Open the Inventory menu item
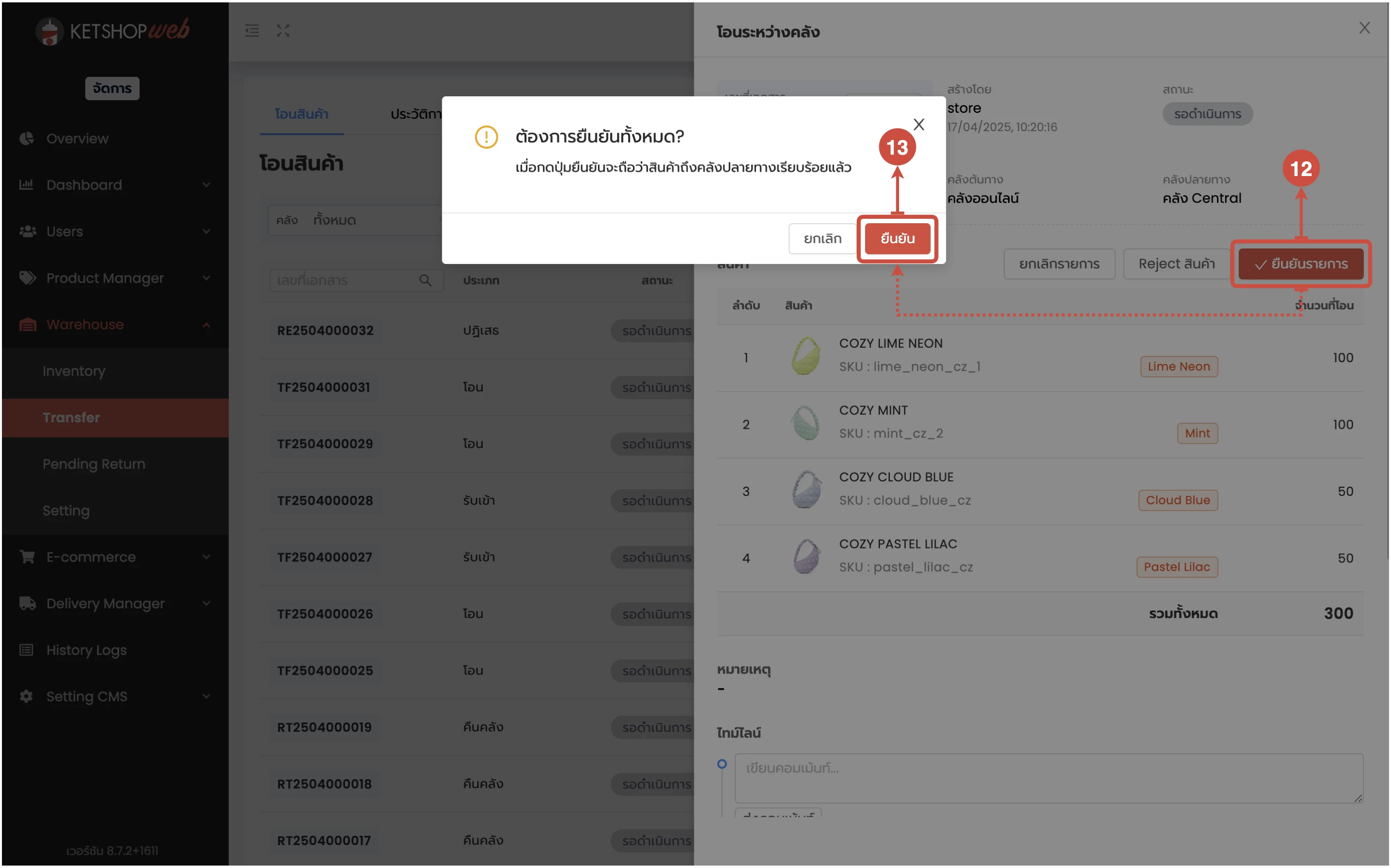1391x868 pixels. 74,371
